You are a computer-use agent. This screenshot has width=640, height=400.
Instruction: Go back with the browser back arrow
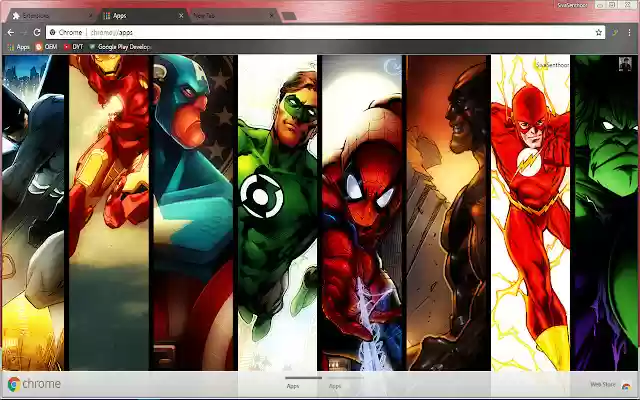(x=11, y=33)
